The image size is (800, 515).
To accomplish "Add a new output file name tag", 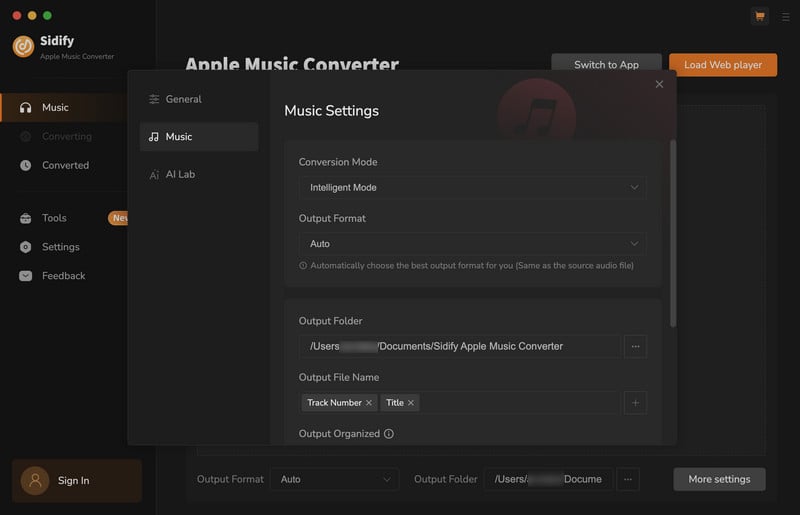I will point(635,403).
